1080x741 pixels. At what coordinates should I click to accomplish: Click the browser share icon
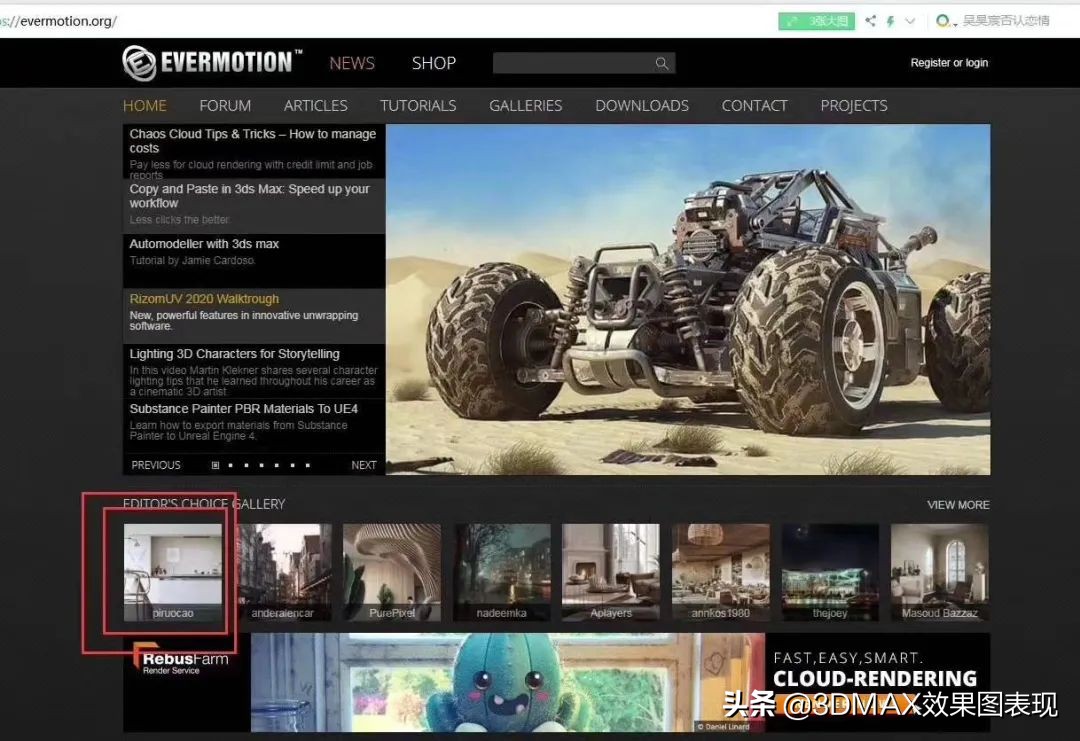pos(871,21)
